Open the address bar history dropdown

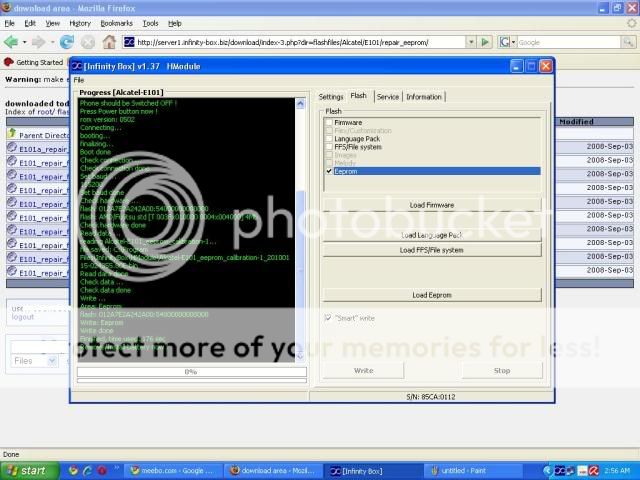(470, 42)
